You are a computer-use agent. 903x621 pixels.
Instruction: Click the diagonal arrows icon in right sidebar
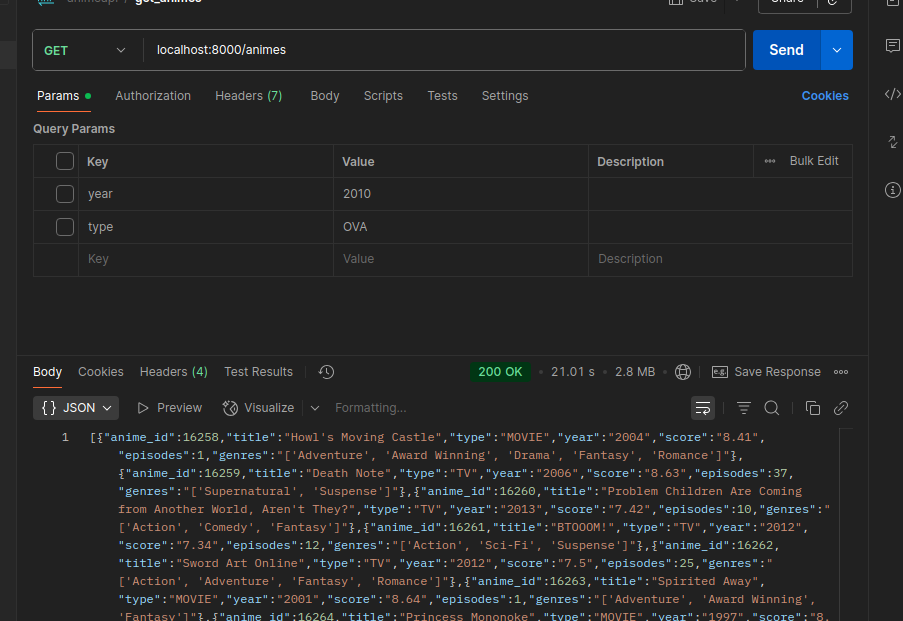(892, 142)
